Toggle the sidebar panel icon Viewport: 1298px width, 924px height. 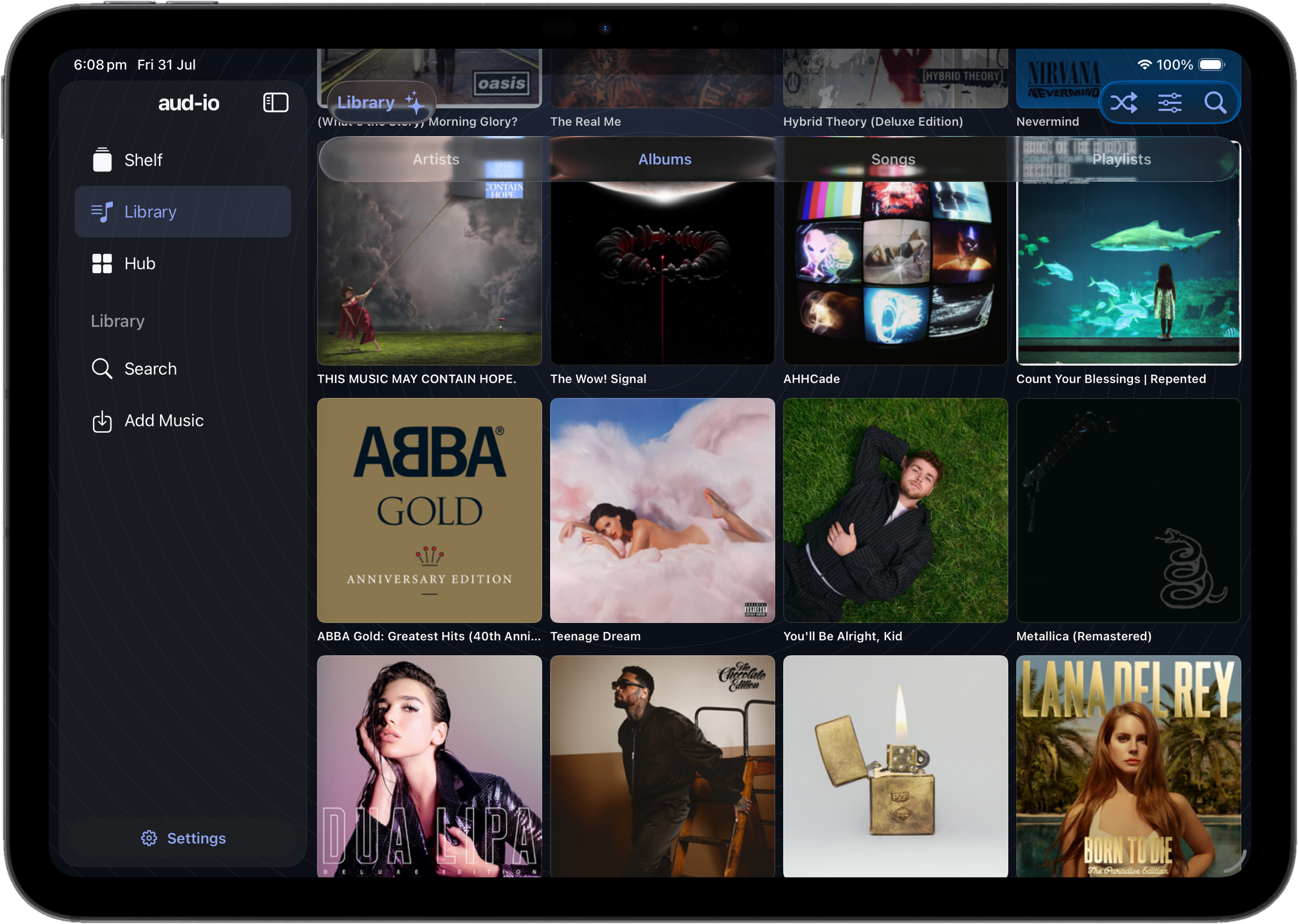coord(275,102)
